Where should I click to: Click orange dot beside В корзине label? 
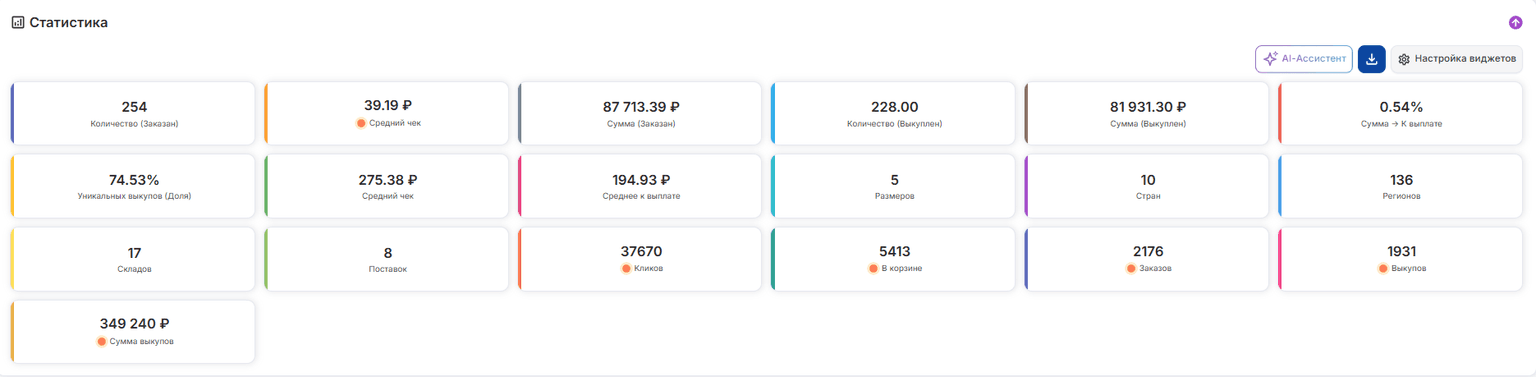point(873,269)
